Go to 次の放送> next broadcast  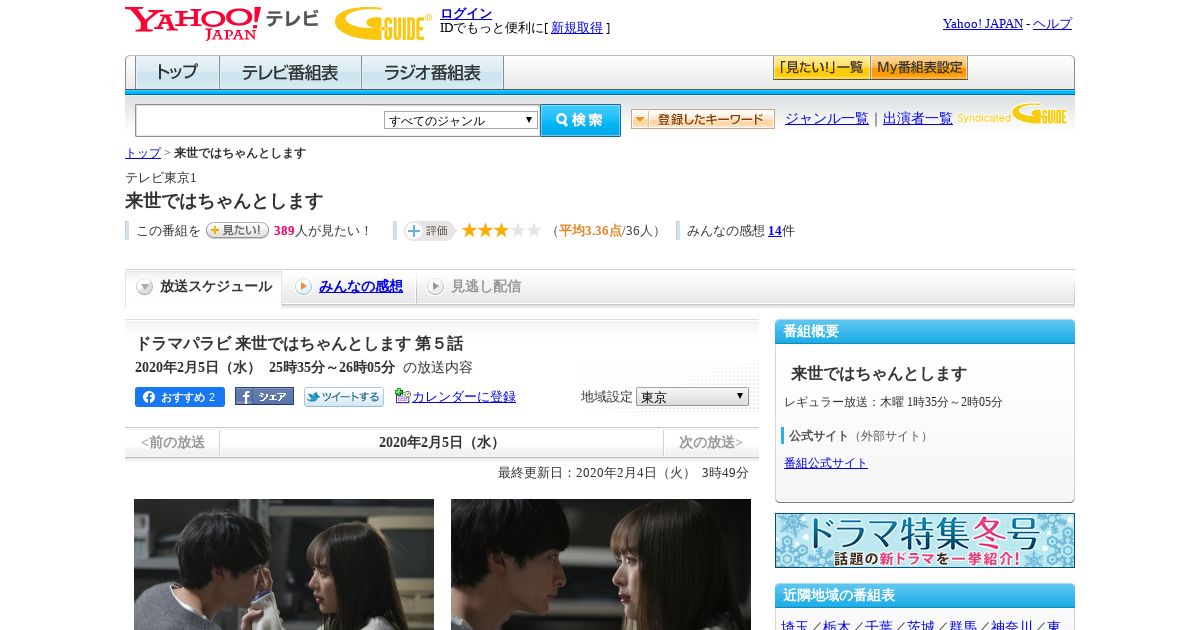coord(711,442)
